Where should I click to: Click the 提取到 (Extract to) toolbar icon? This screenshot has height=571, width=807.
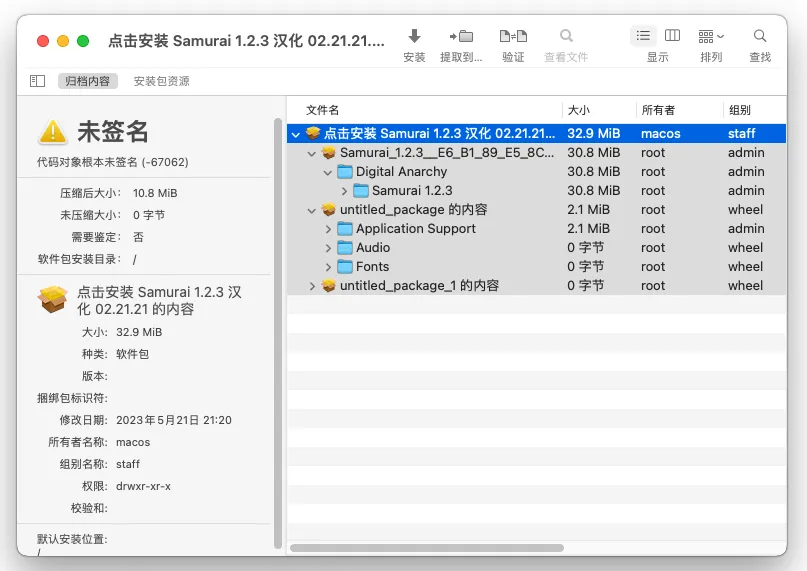click(x=461, y=36)
